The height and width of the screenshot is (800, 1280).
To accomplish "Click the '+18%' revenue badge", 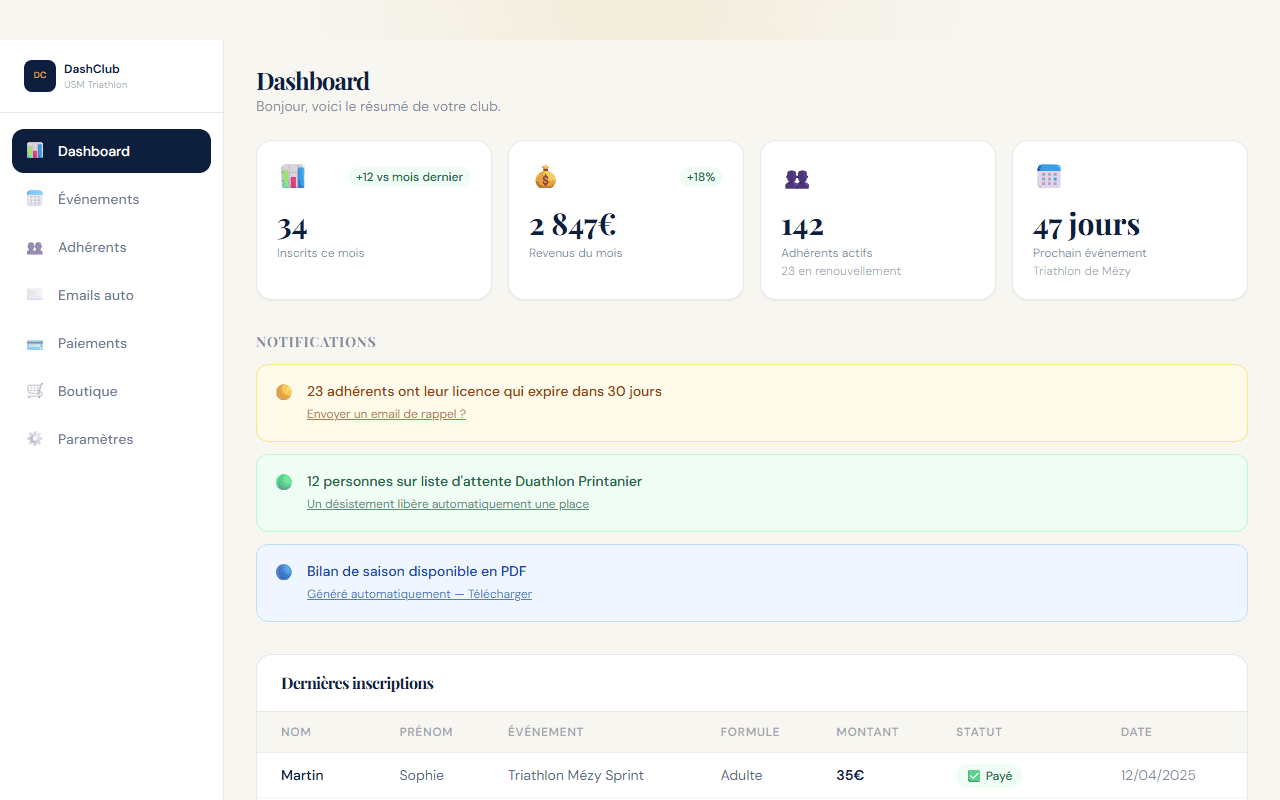I will [701, 177].
